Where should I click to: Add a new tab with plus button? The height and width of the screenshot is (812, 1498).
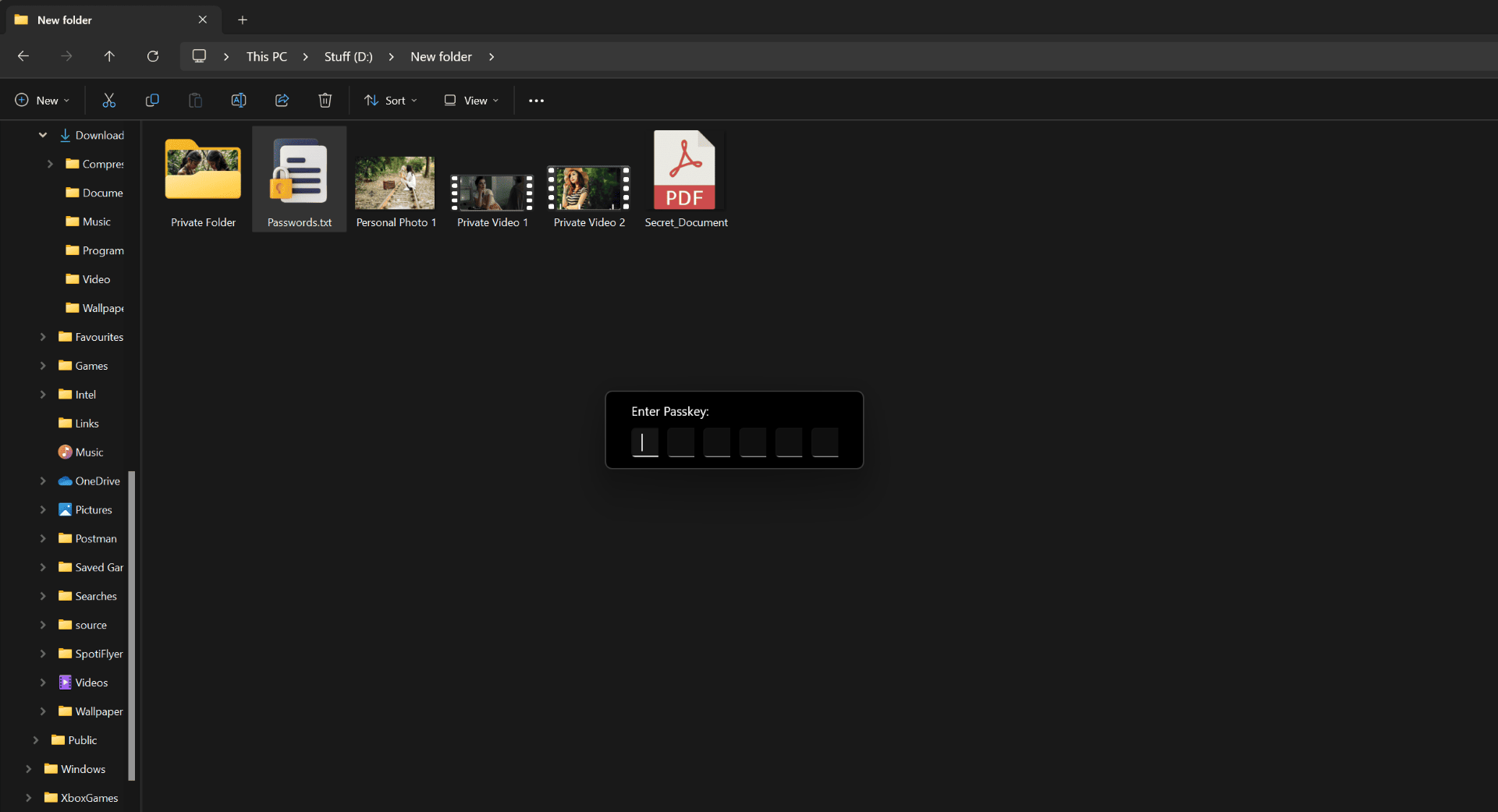coord(243,20)
